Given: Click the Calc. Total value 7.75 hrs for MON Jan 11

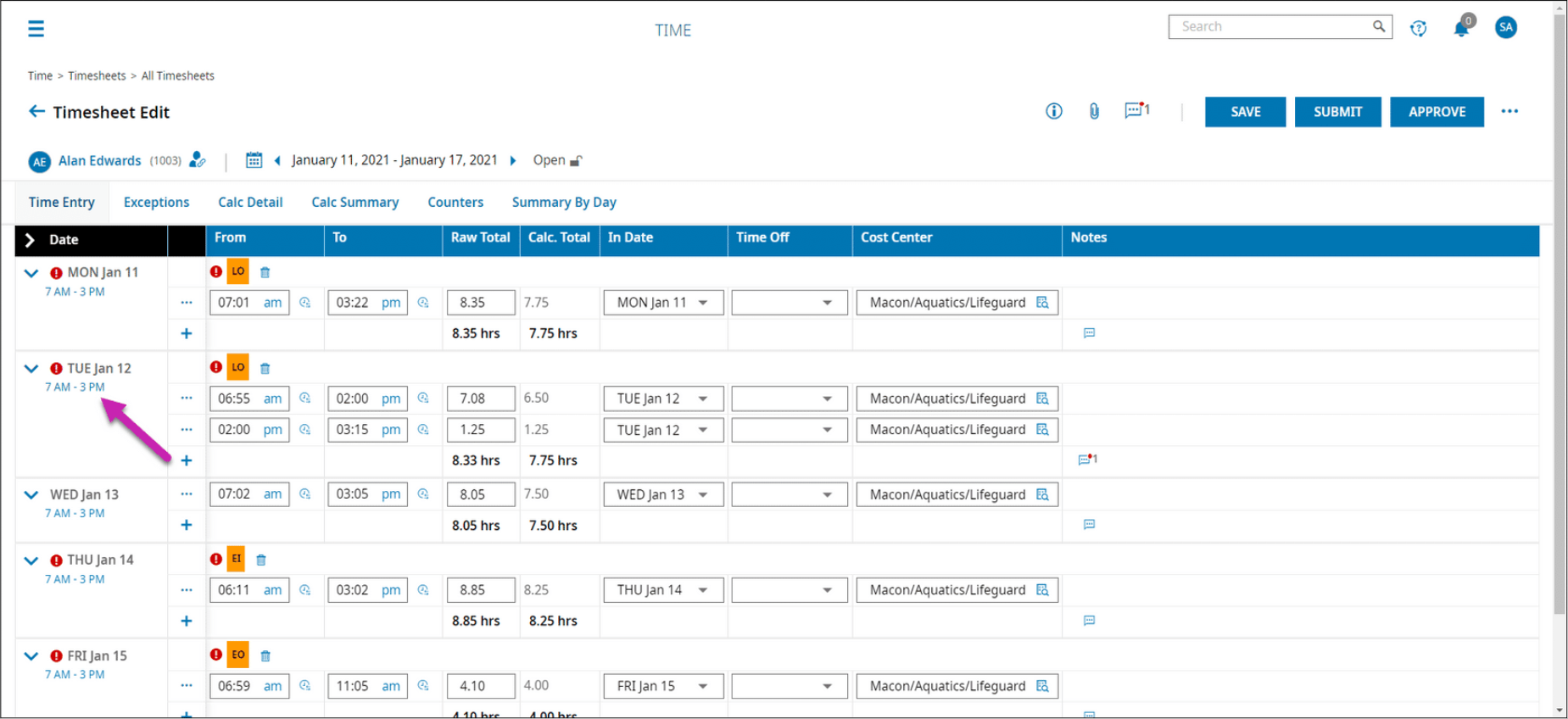Looking at the screenshot, I should click(x=553, y=333).
